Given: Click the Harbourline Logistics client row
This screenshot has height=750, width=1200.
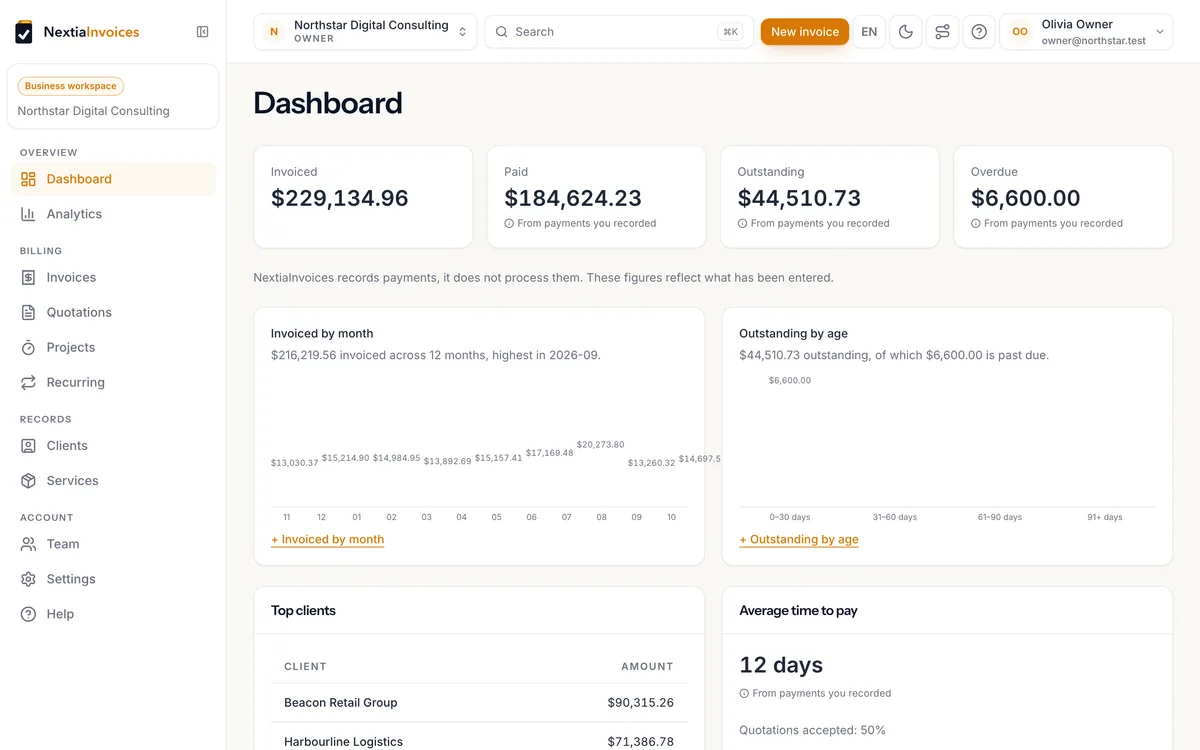Looking at the screenshot, I should [479, 741].
